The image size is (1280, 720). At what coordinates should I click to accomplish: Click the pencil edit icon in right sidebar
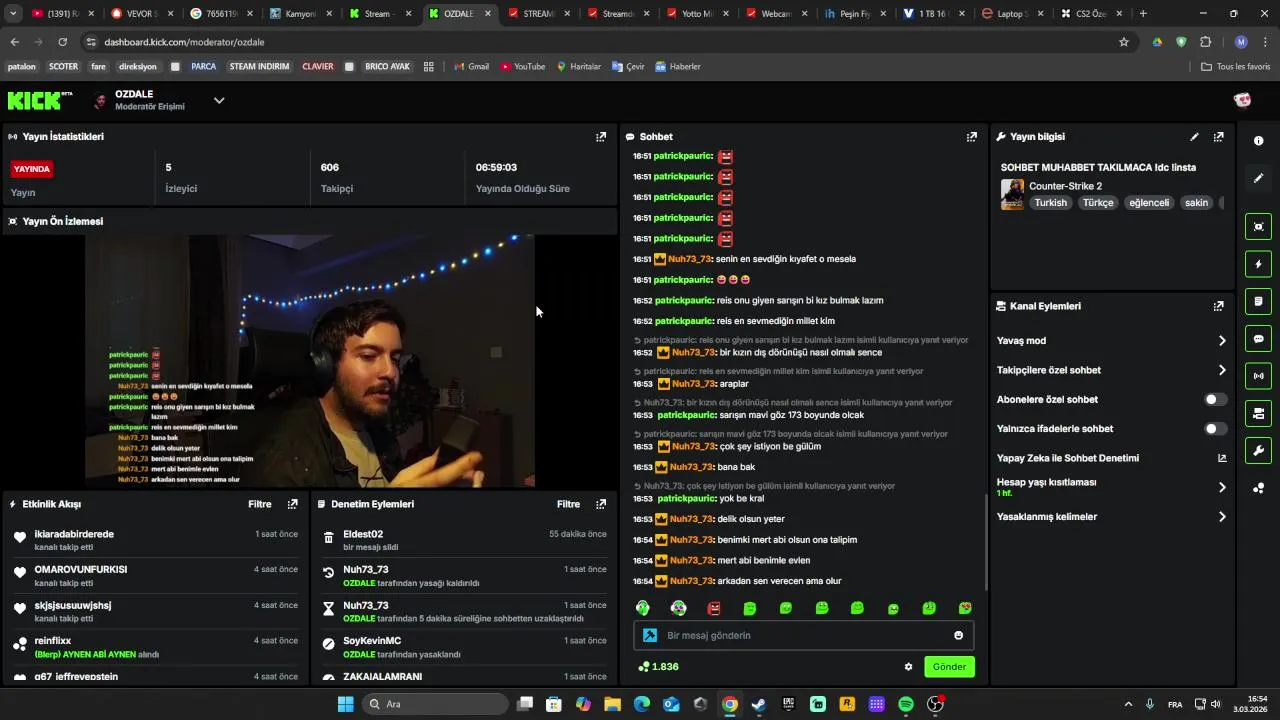pyautogui.click(x=1259, y=178)
